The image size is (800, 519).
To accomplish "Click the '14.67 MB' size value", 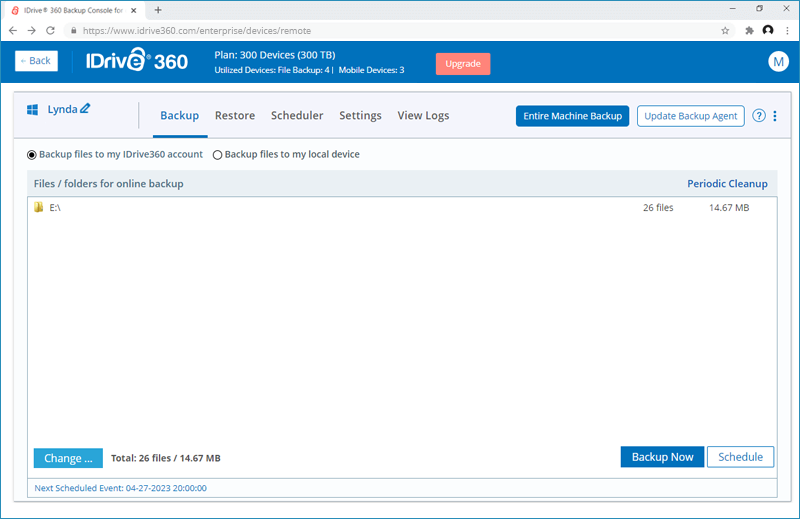I will click(729, 208).
